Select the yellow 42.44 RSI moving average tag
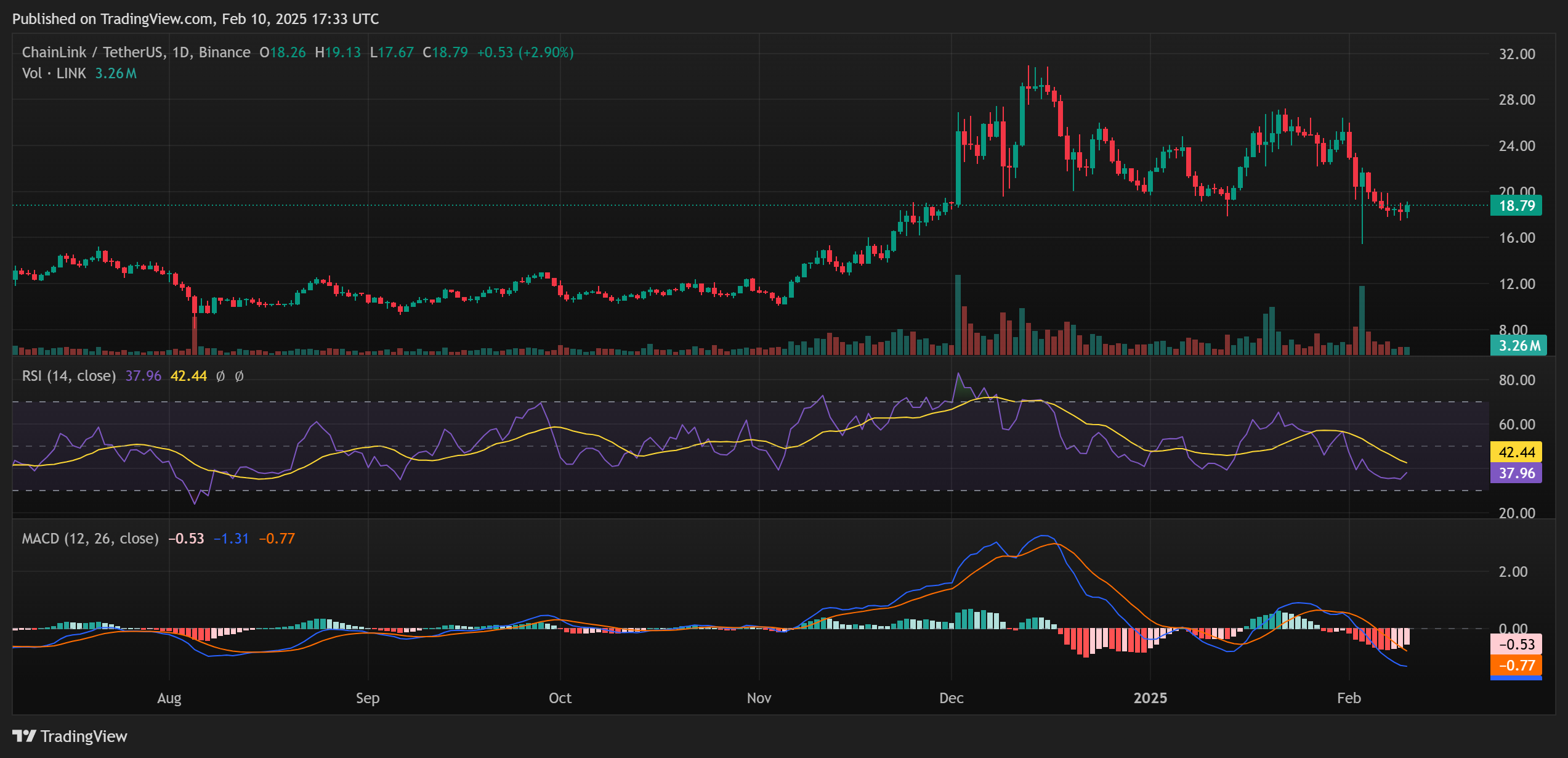The width and height of the screenshot is (1568, 758). coord(1516,452)
